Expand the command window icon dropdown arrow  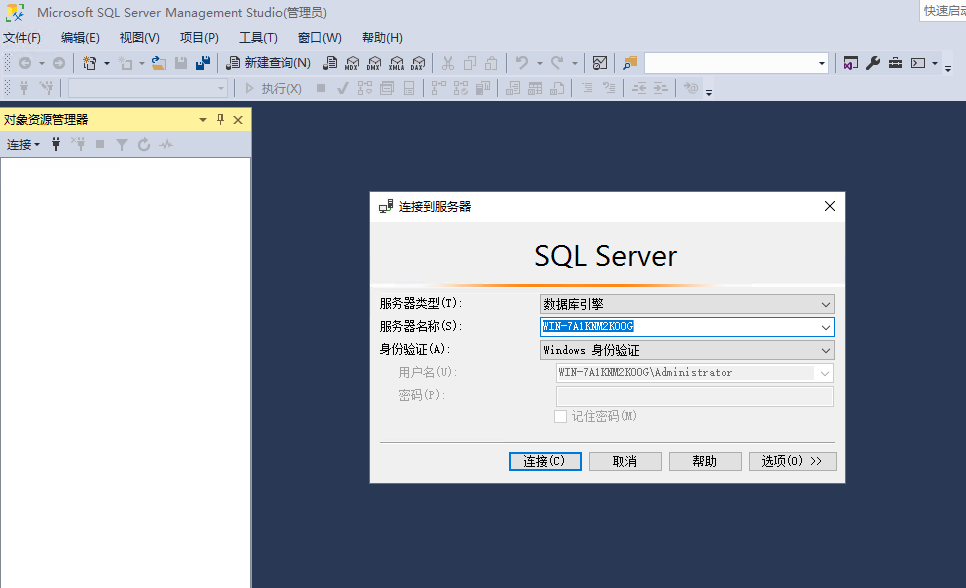[x=935, y=63]
